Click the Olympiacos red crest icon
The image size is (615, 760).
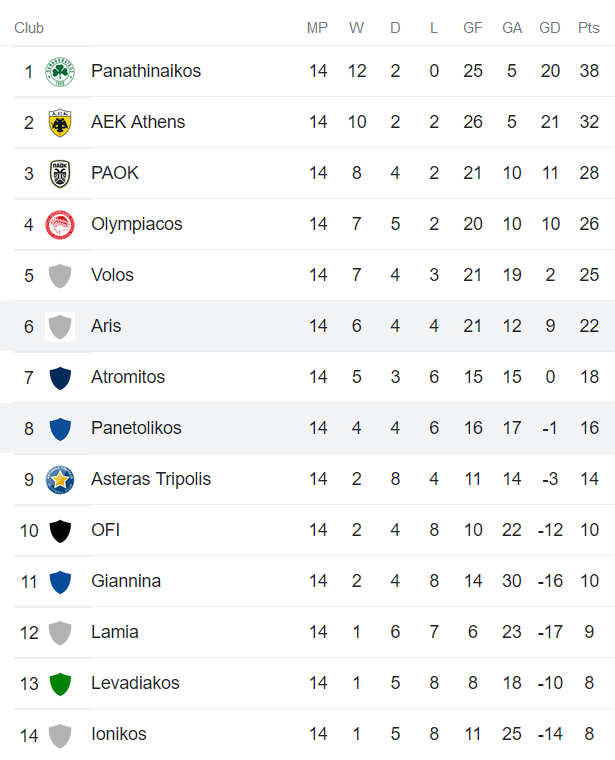[60, 225]
